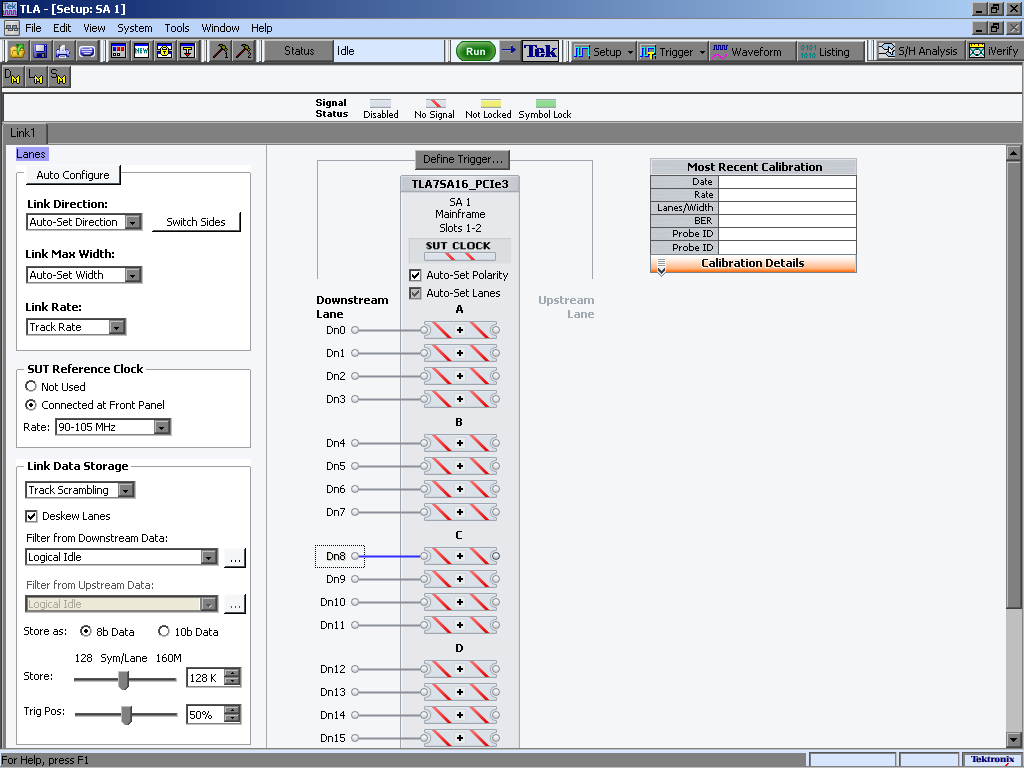Click the dropdown arrow next to Trigger

(702, 52)
